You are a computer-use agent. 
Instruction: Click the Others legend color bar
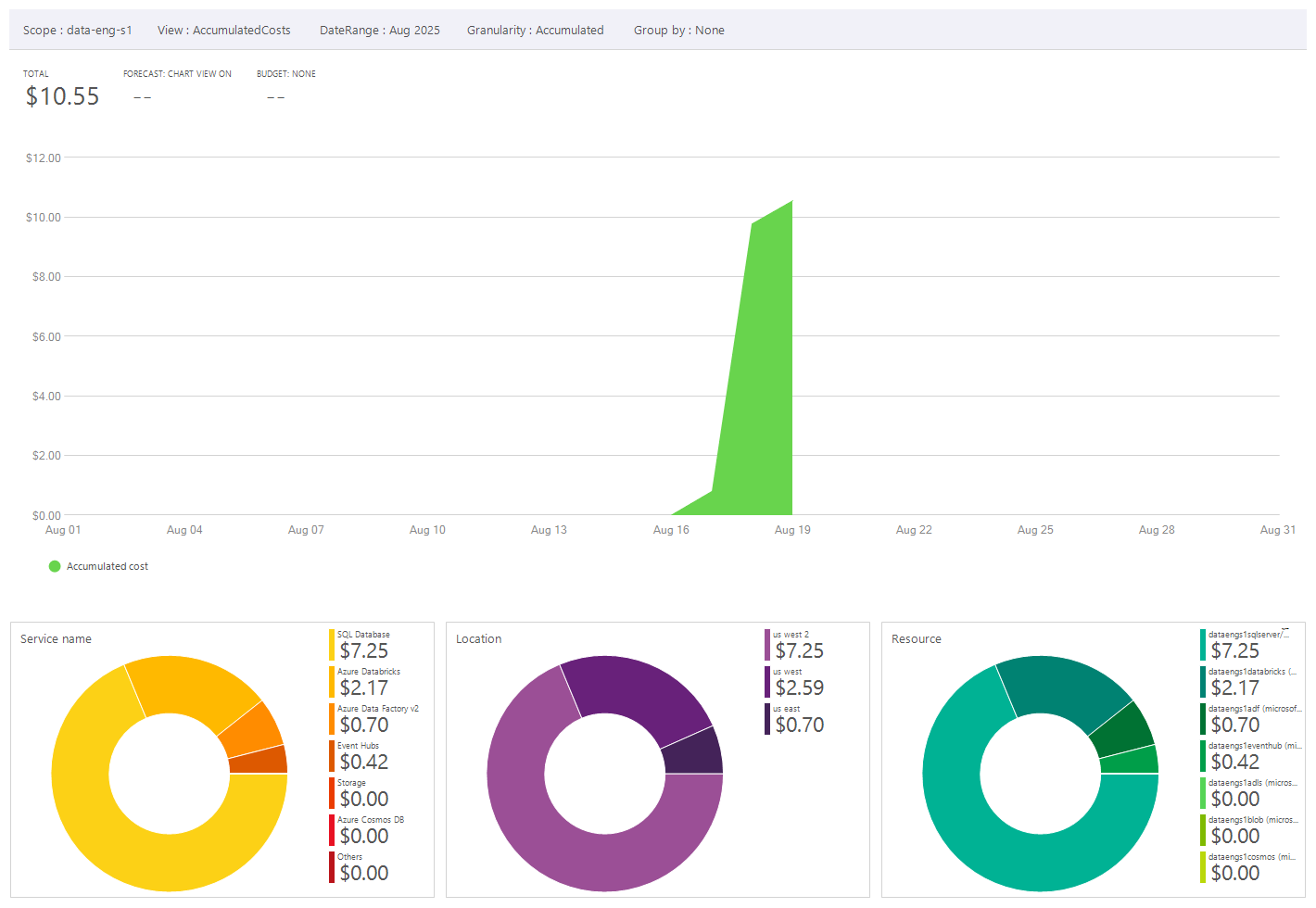click(x=332, y=867)
